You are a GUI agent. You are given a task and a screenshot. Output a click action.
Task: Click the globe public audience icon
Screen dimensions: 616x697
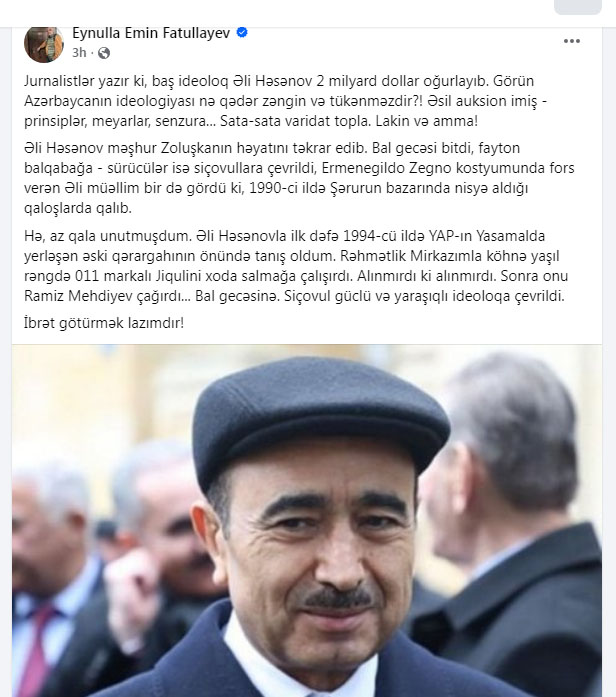[x=104, y=53]
